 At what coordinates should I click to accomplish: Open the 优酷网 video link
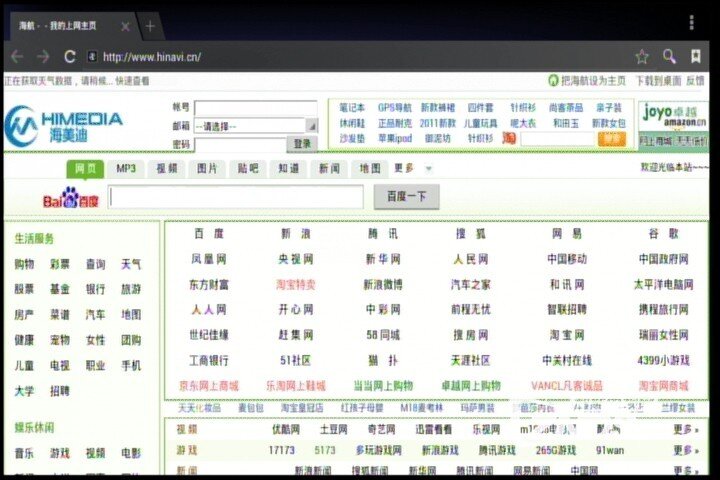coord(286,429)
